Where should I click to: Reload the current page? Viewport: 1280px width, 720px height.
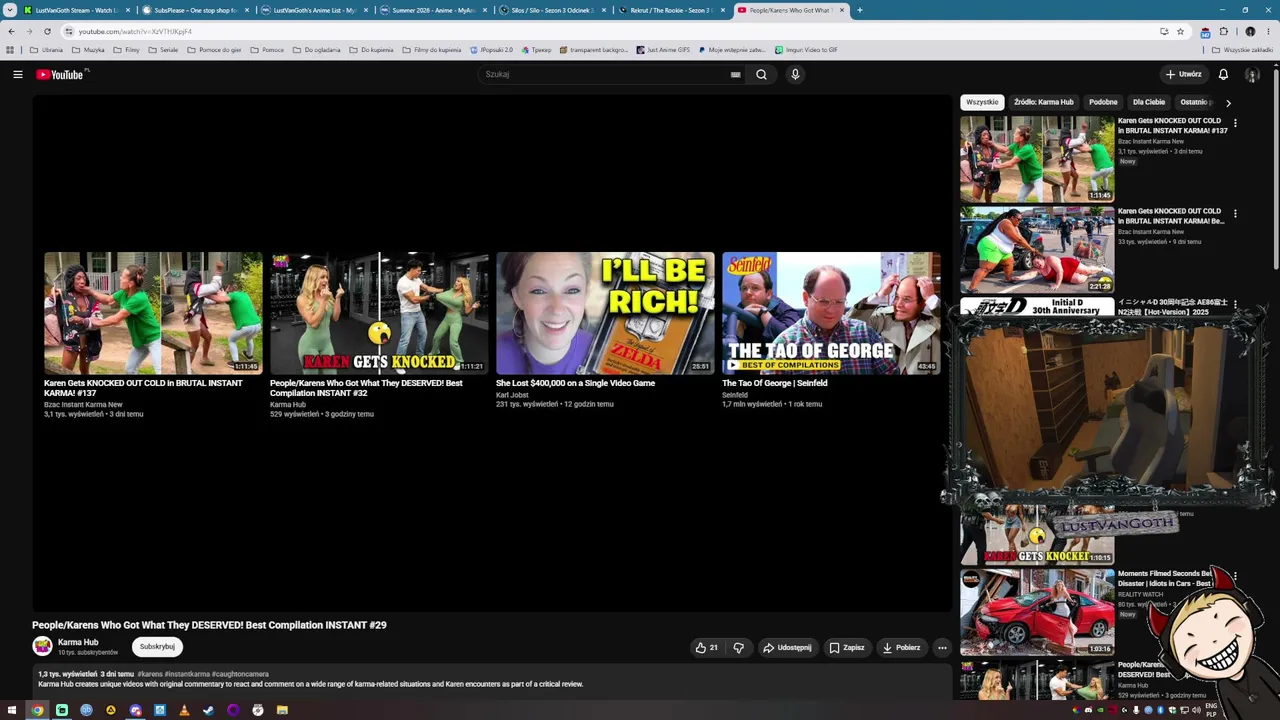pyautogui.click(x=47, y=31)
